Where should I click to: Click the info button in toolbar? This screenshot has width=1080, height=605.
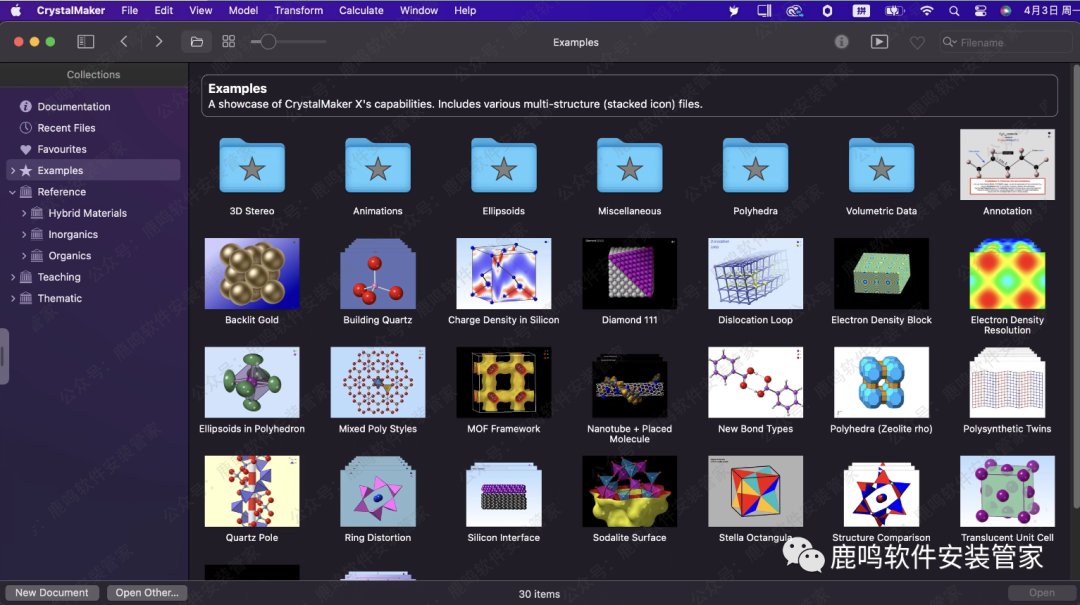point(842,42)
